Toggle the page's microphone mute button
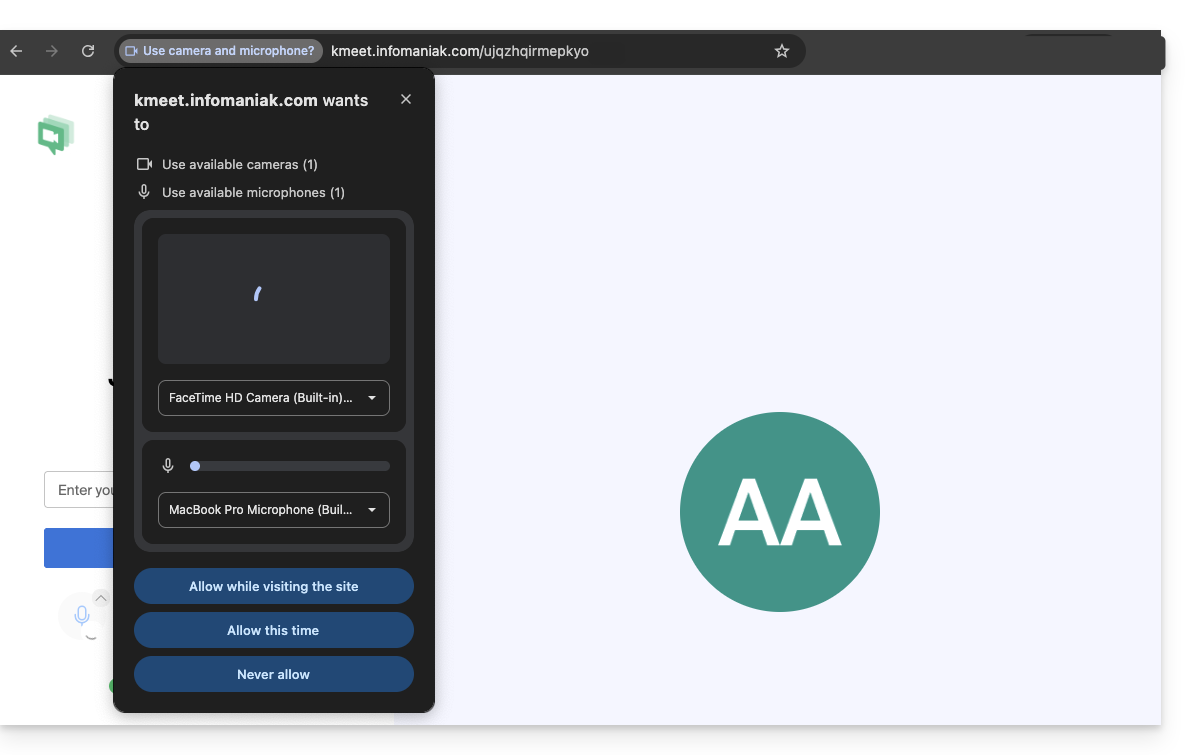 (x=82, y=616)
